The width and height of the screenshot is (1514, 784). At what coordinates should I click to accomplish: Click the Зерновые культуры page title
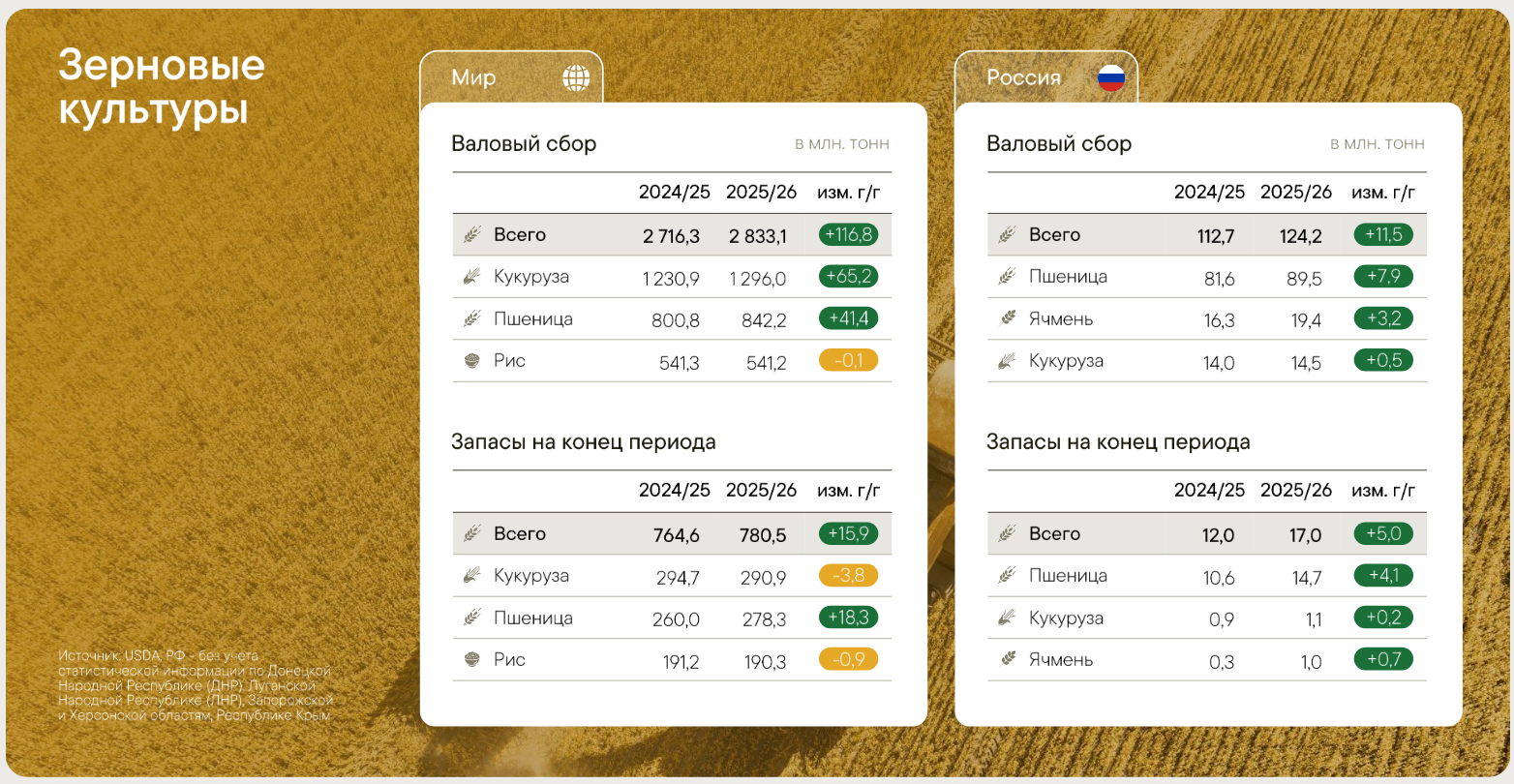click(161, 87)
